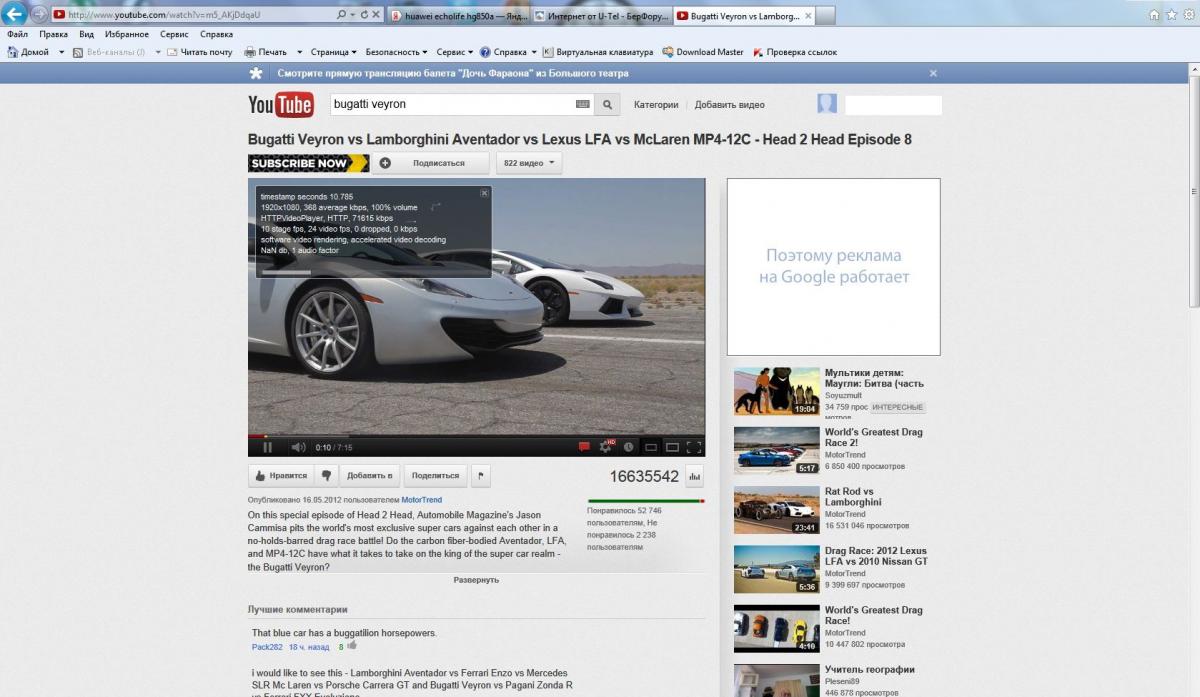Viewport: 1200px width, 697px height.
Task: Switch to large player size
Action: pyautogui.click(x=672, y=447)
